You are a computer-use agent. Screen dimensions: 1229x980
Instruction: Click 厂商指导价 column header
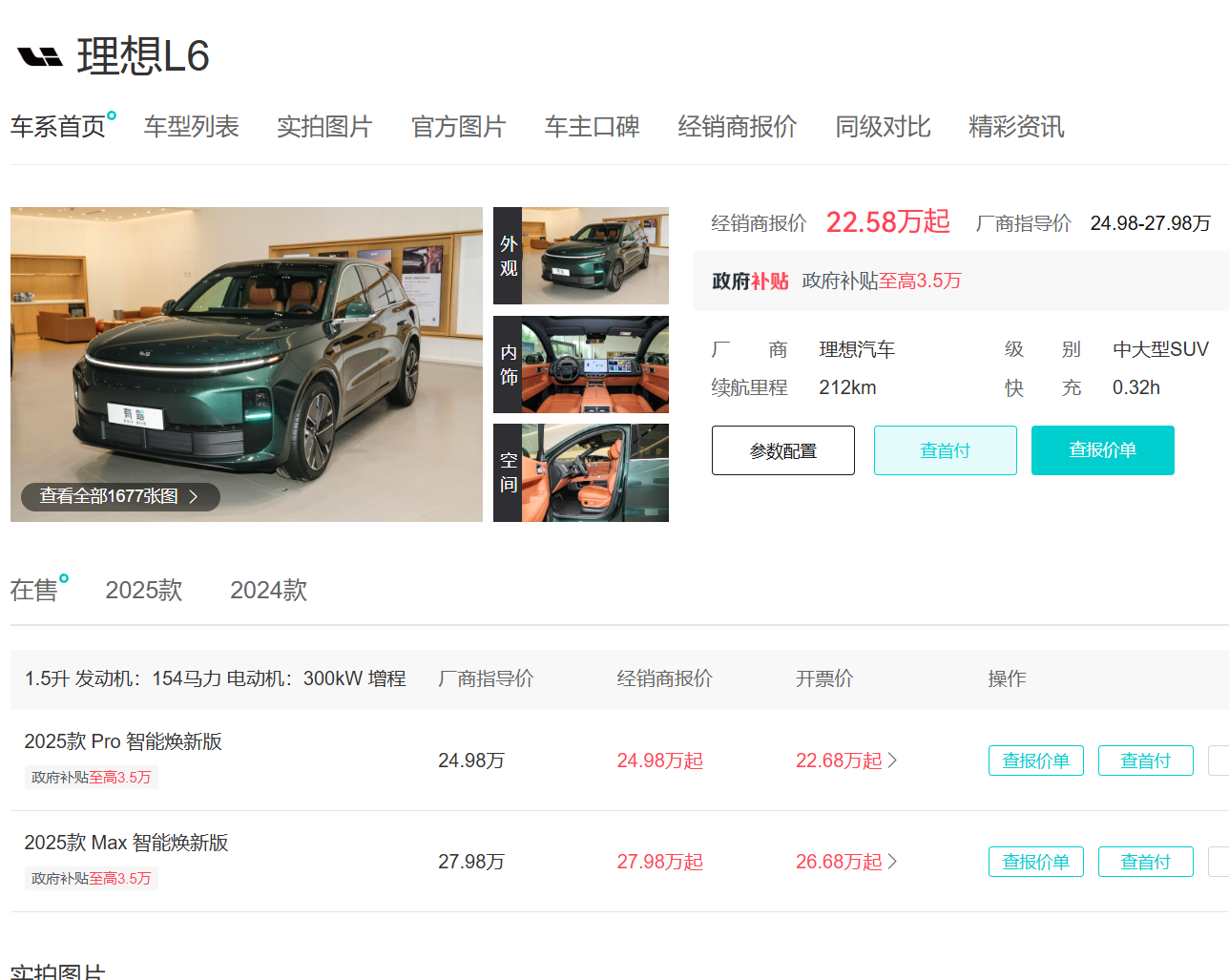coord(486,678)
